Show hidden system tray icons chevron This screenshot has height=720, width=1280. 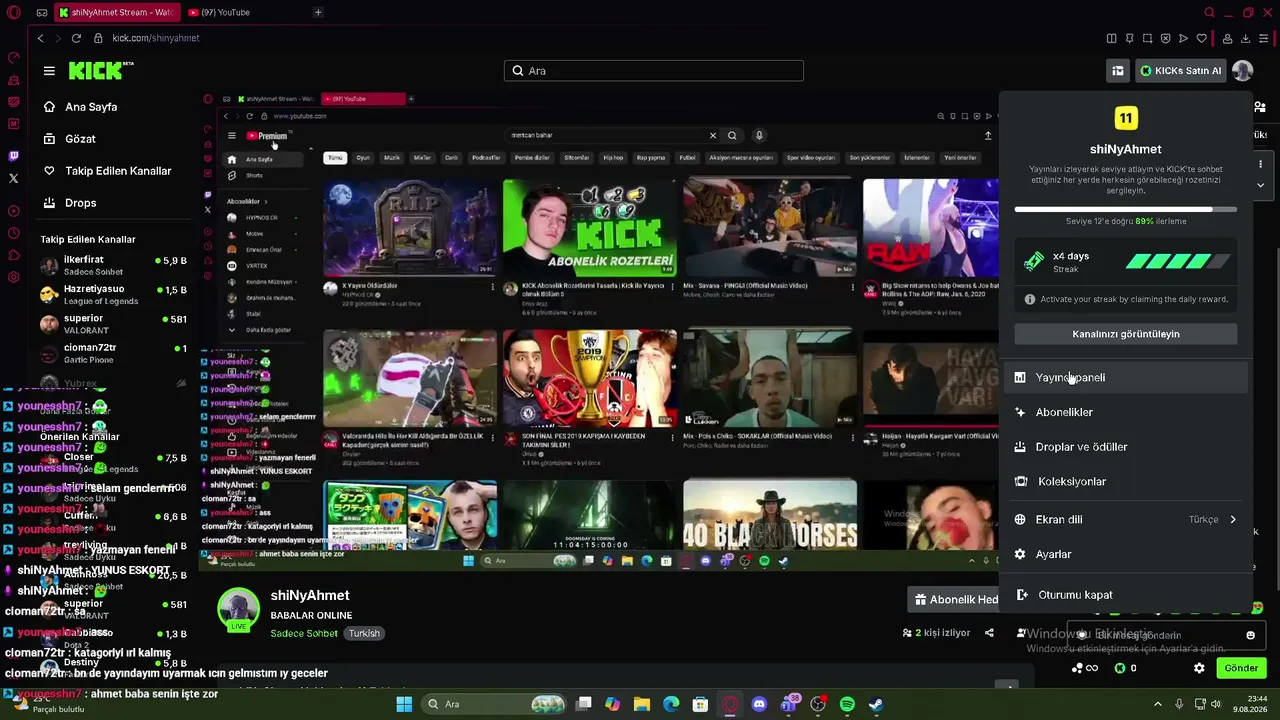click(1158, 704)
